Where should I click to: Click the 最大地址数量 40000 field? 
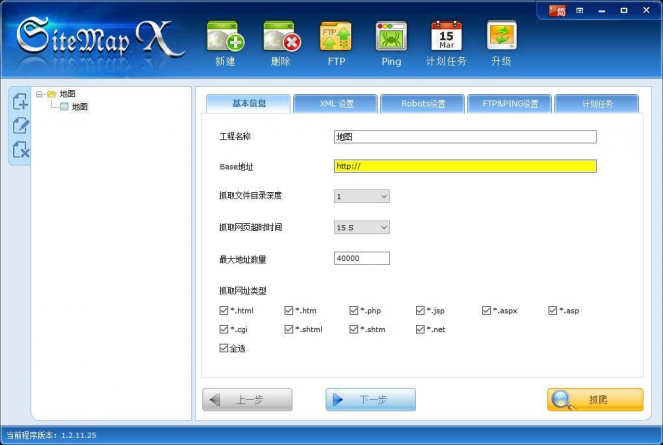[x=362, y=258]
